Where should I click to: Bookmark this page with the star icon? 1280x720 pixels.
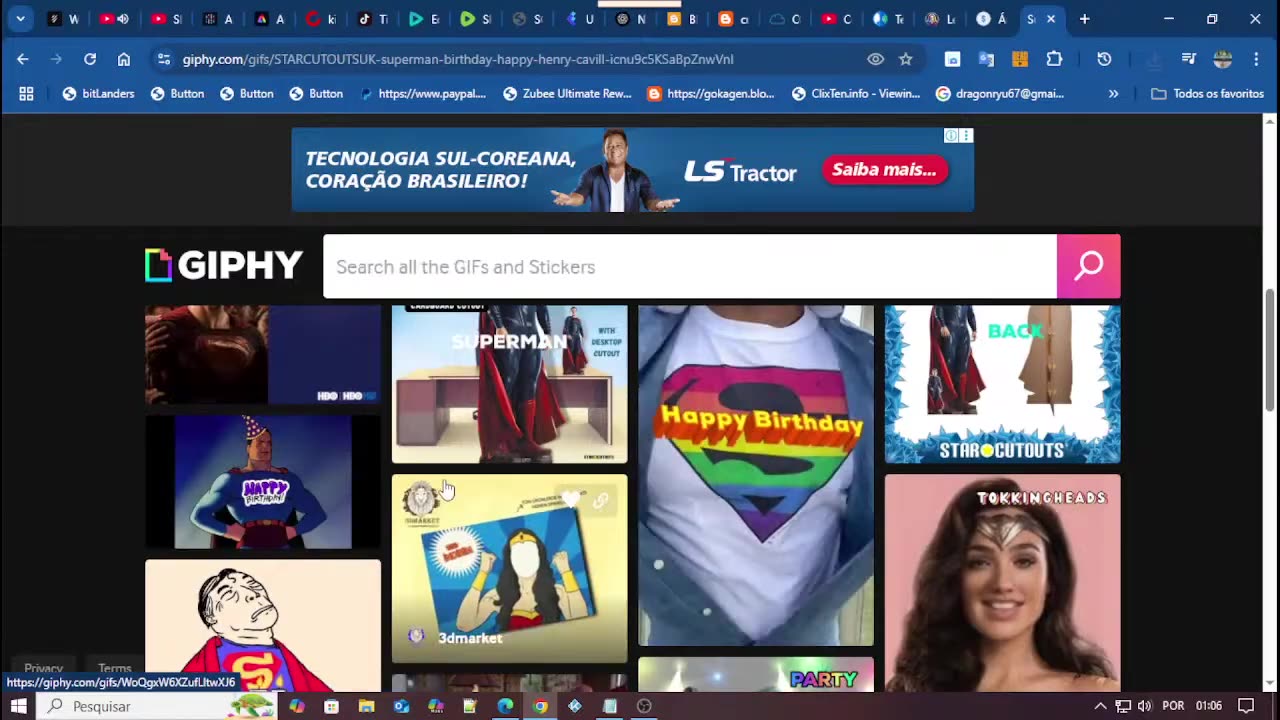point(906,59)
